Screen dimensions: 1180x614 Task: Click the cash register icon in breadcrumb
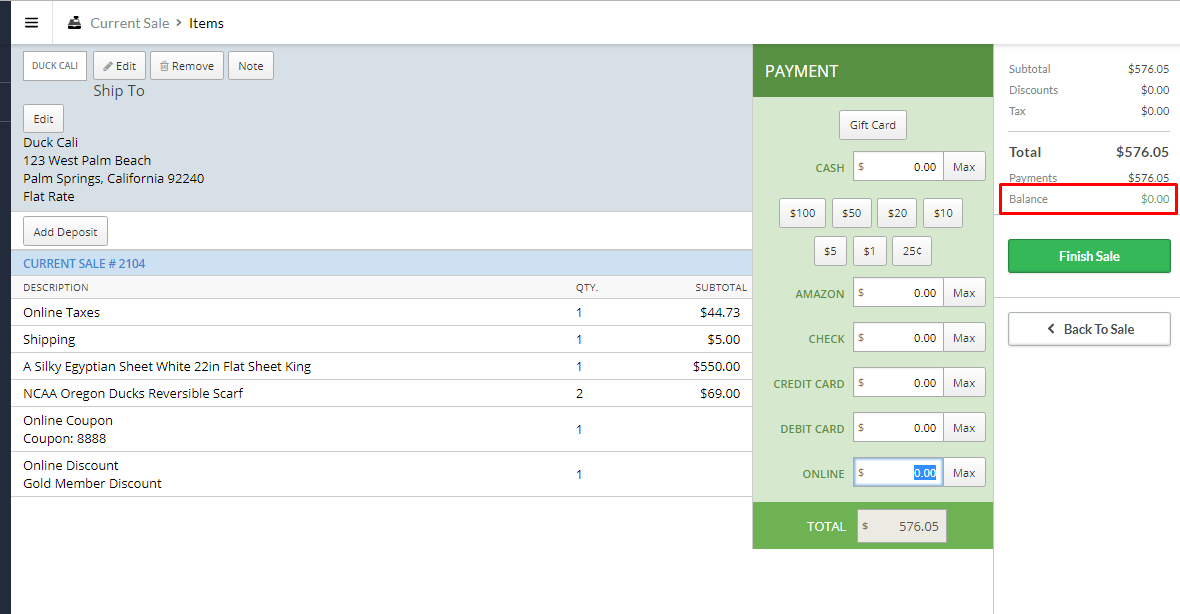point(75,23)
